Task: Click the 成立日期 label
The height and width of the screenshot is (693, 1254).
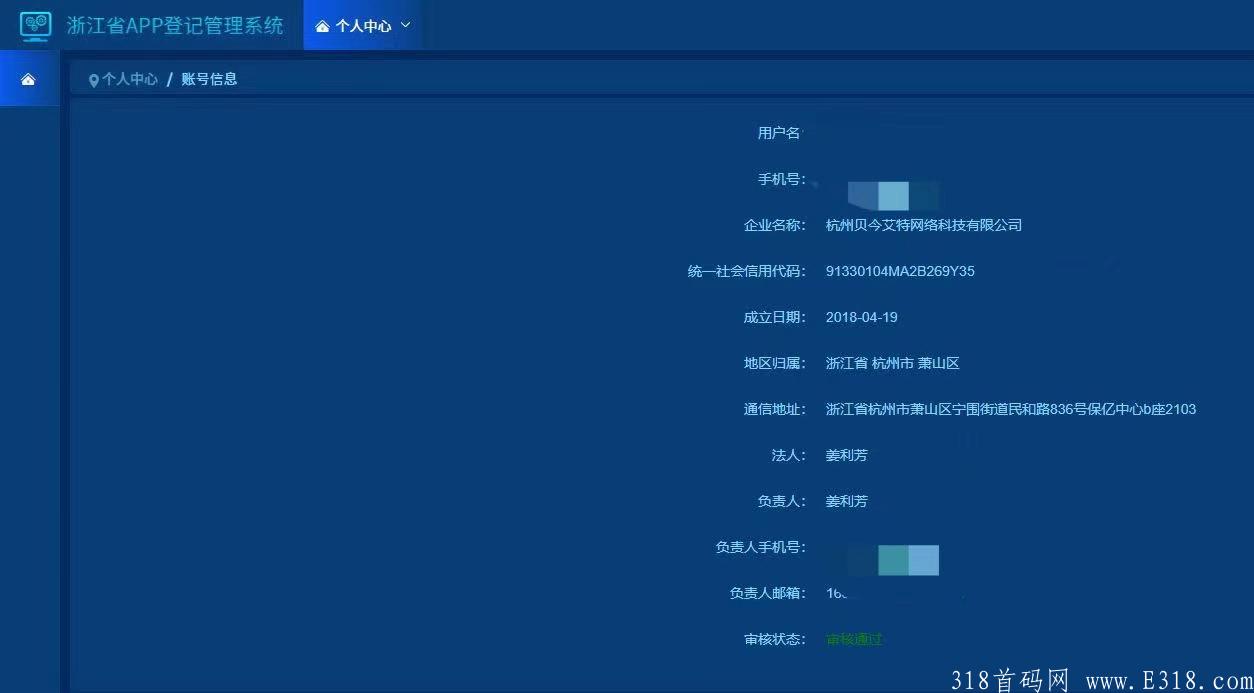Action: [x=775, y=317]
